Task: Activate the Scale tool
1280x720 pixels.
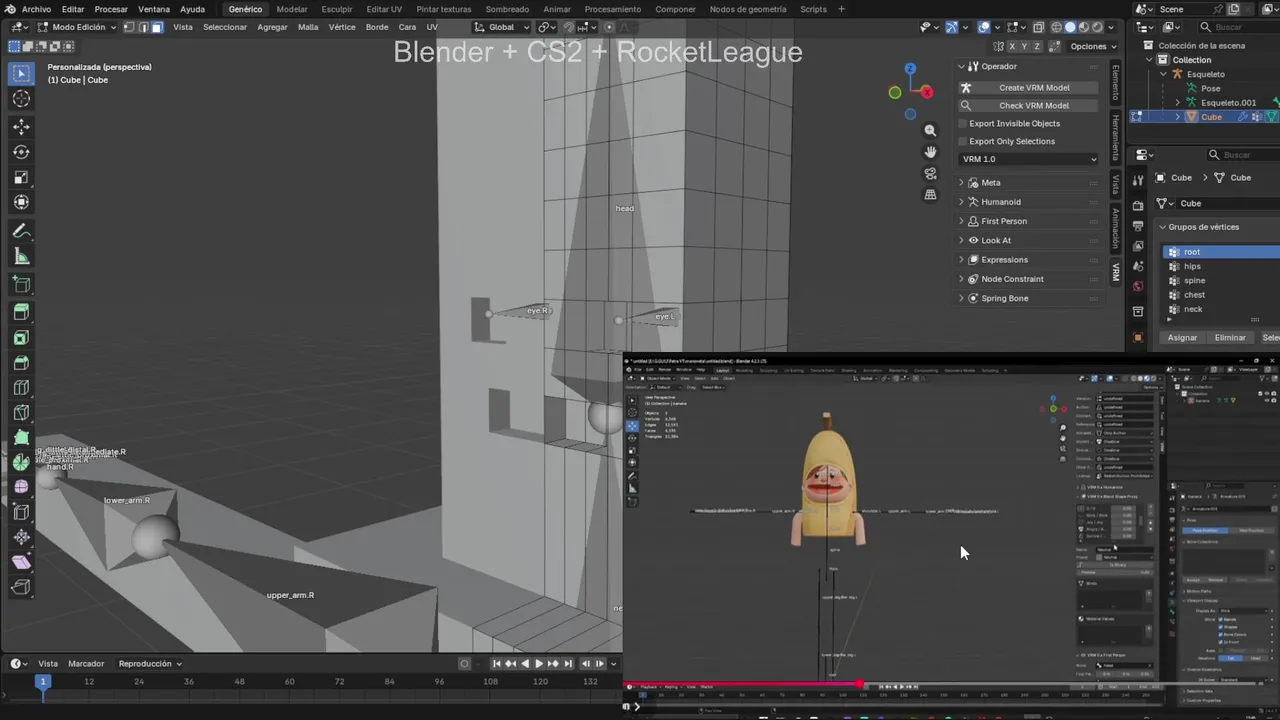Action: 21,177
